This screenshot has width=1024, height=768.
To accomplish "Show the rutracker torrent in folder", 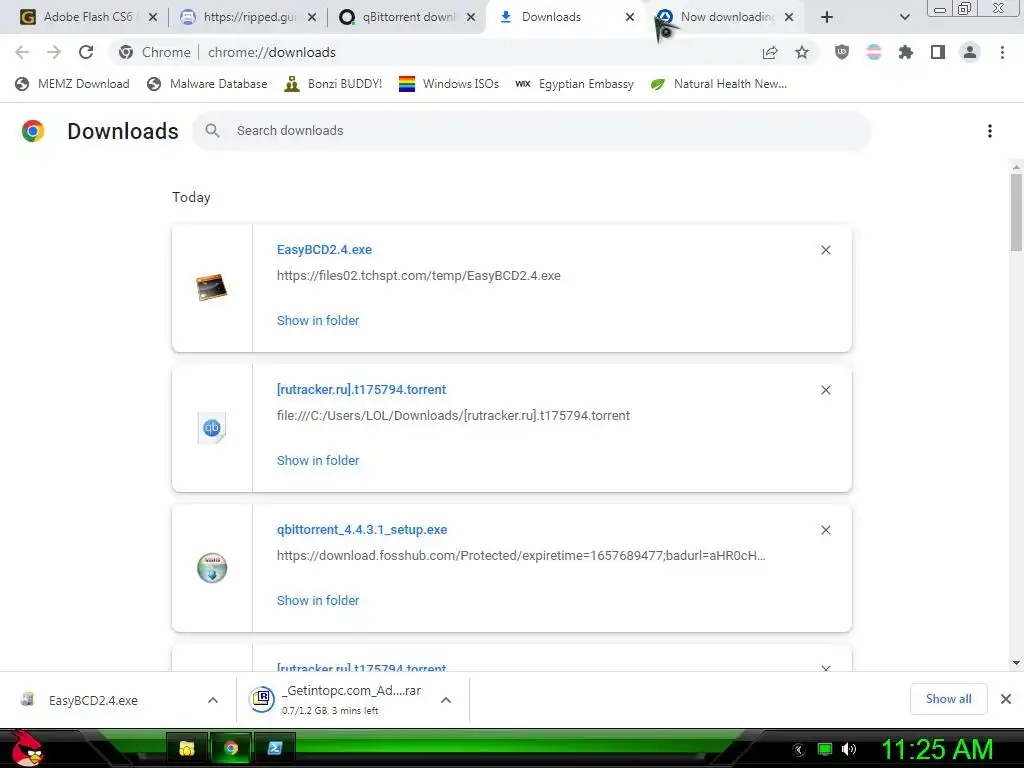I will 318,460.
